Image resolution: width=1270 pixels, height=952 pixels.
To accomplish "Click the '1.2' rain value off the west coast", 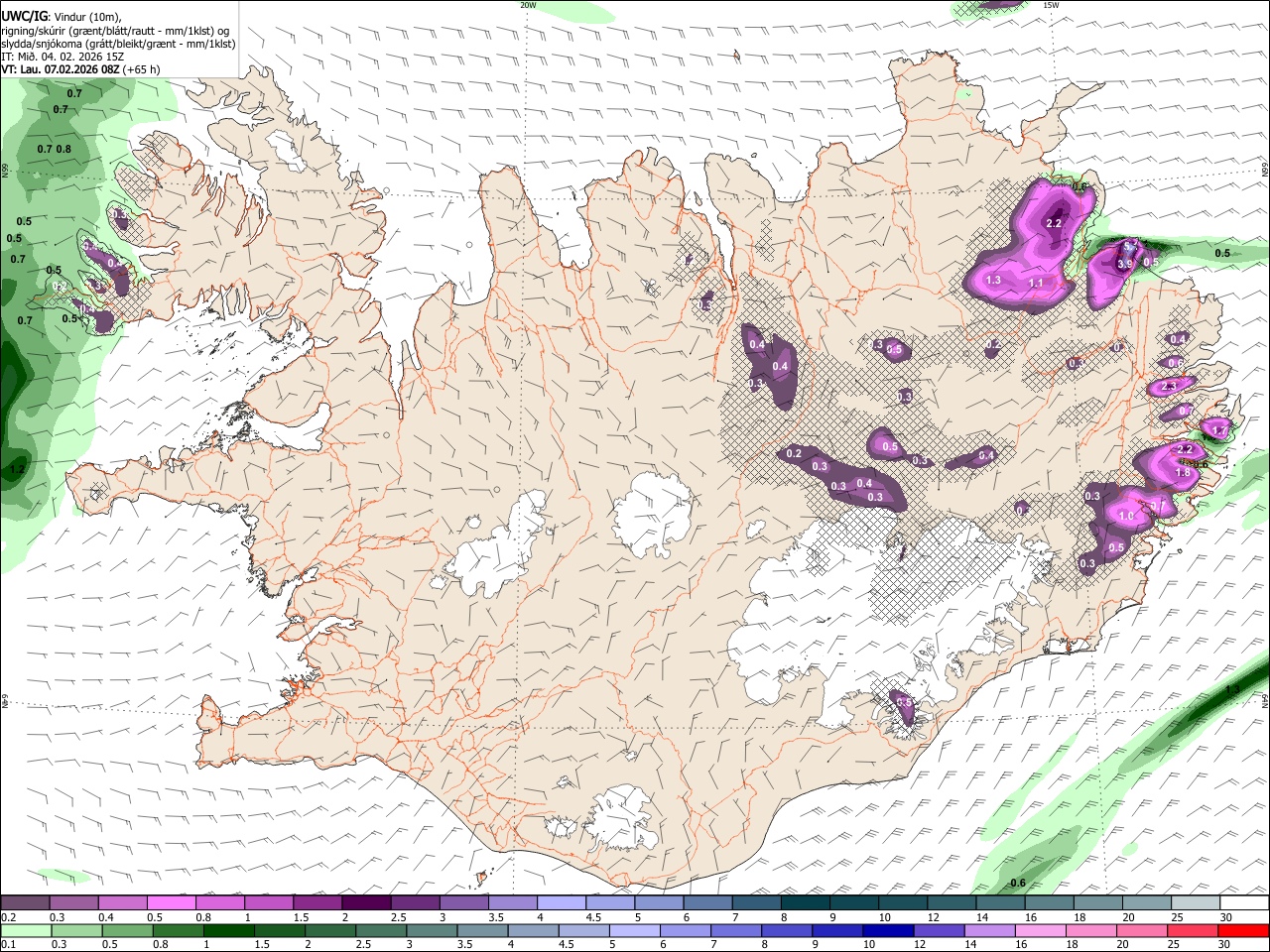I will 18,469.
